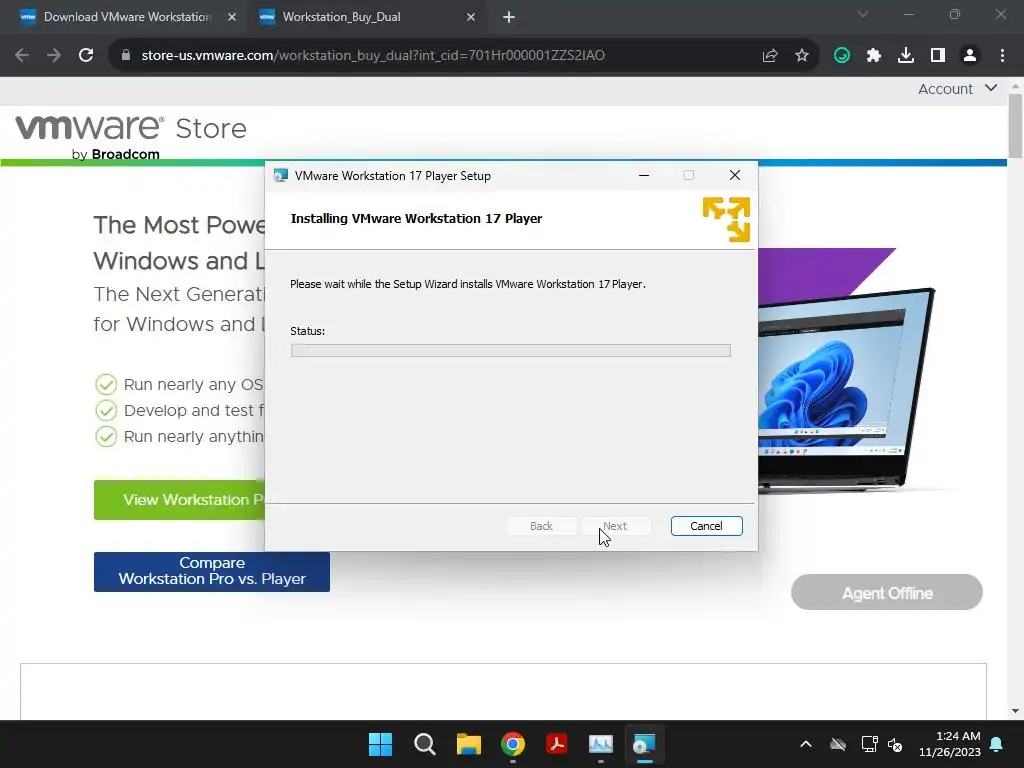The width and height of the screenshot is (1024, 768).
Task: Open the notifications bell icon
Action: (x=997, y=744)
